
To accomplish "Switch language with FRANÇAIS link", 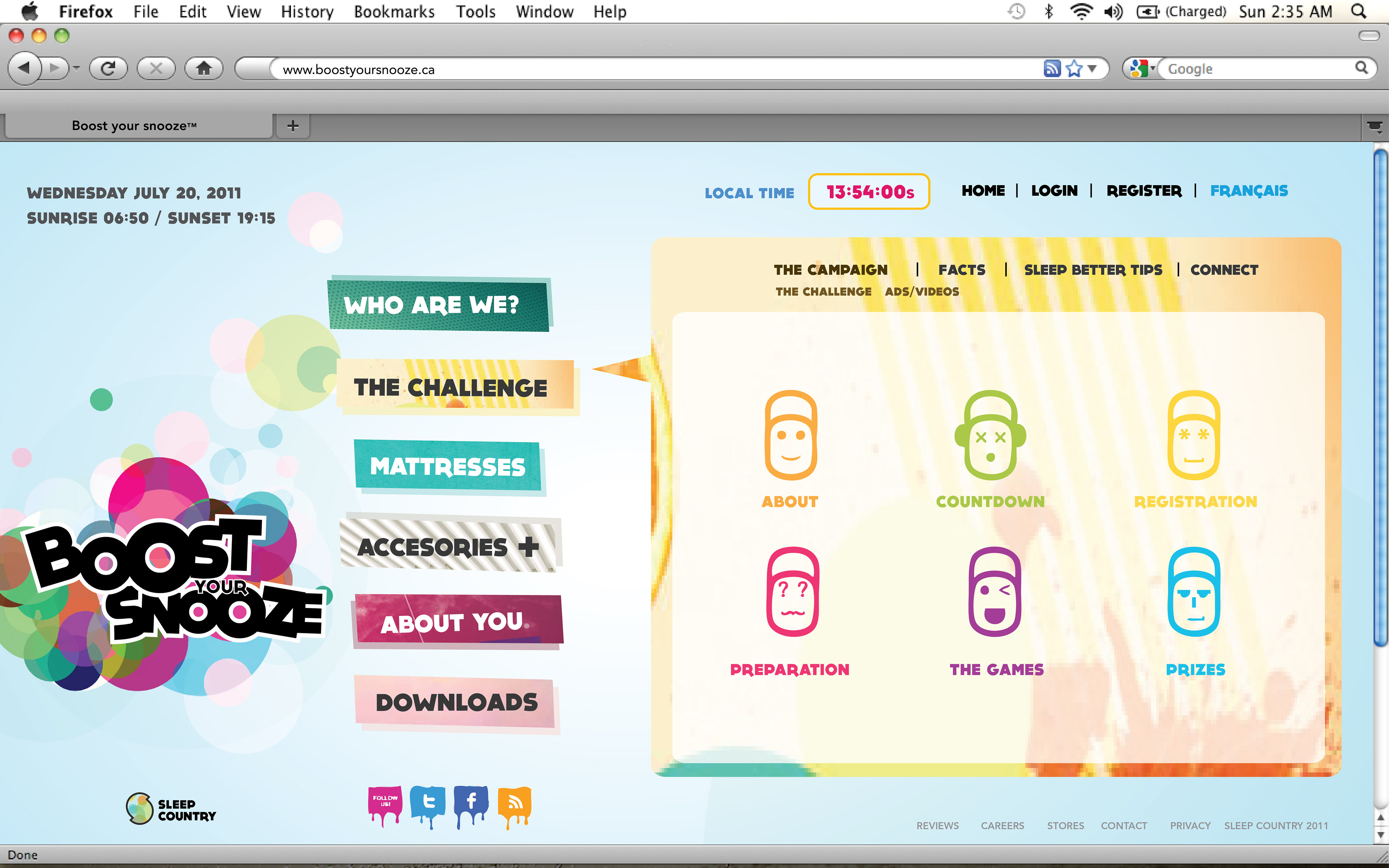I will click(x=1249, y=191).
